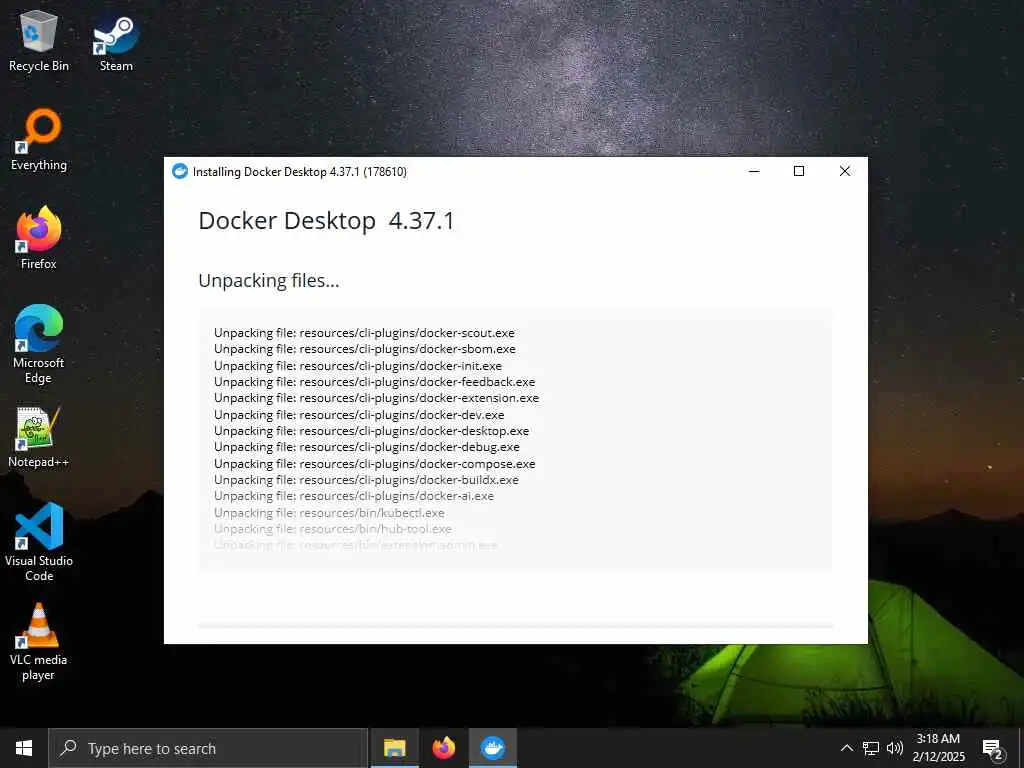Click the Docker Desktop taskbar icon
Screen dimensions: 1024x768
click(493, 748)
